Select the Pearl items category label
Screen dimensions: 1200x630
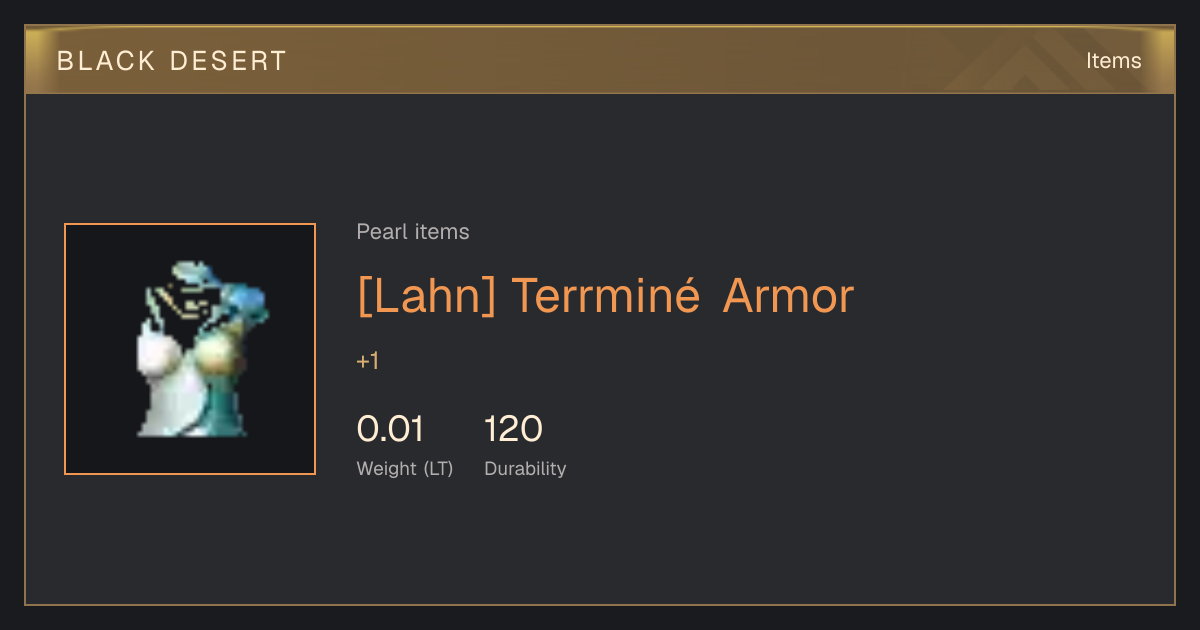(x=413, y=232)
